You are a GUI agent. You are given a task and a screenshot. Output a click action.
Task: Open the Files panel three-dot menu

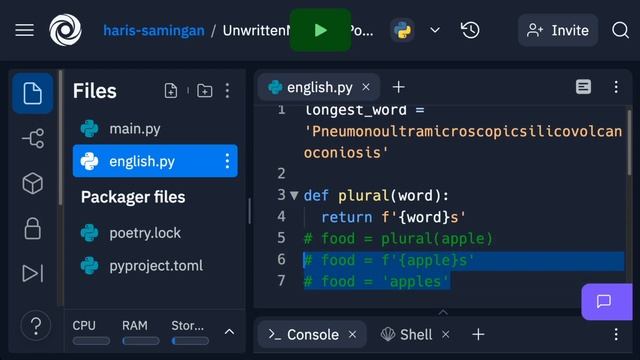227,91
